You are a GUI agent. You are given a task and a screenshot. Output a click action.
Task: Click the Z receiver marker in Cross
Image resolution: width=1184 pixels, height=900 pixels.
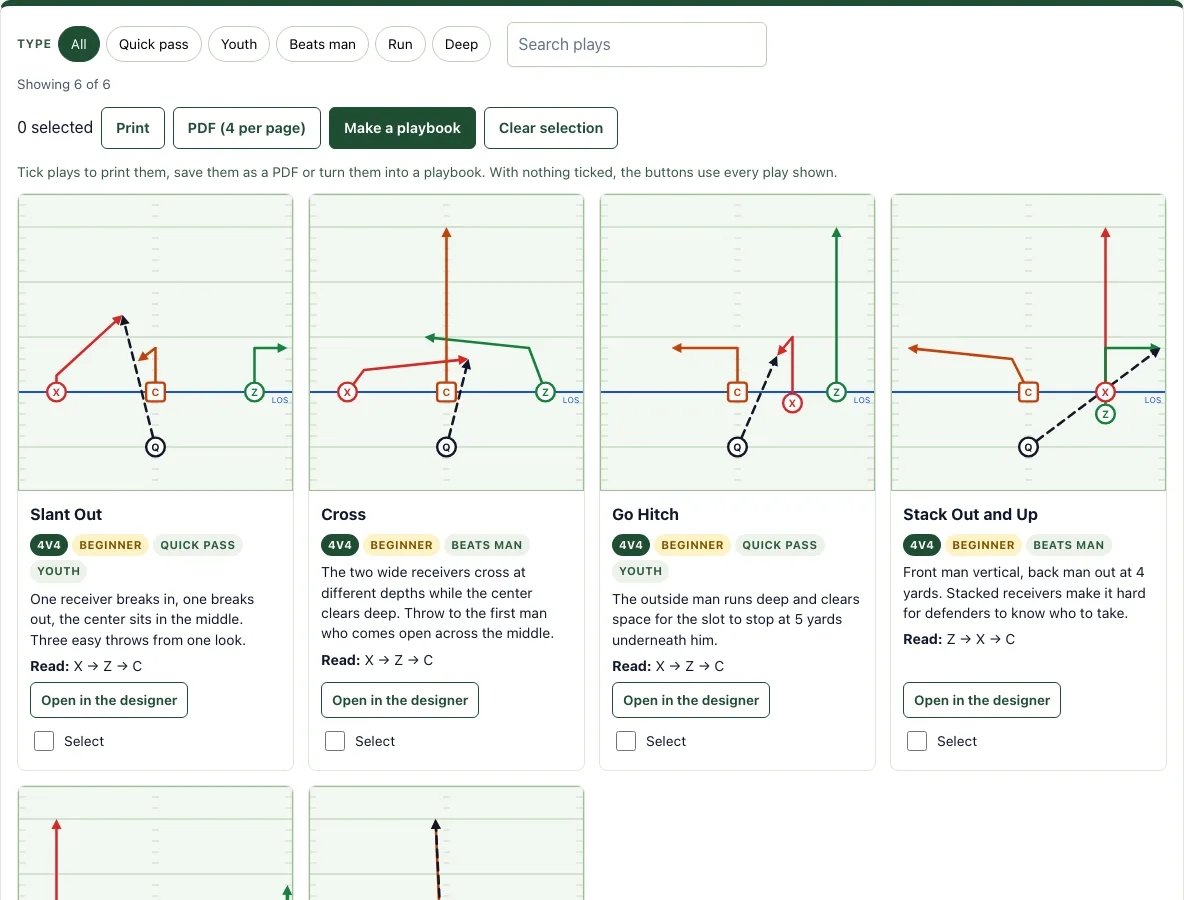[x=545, y=392]
